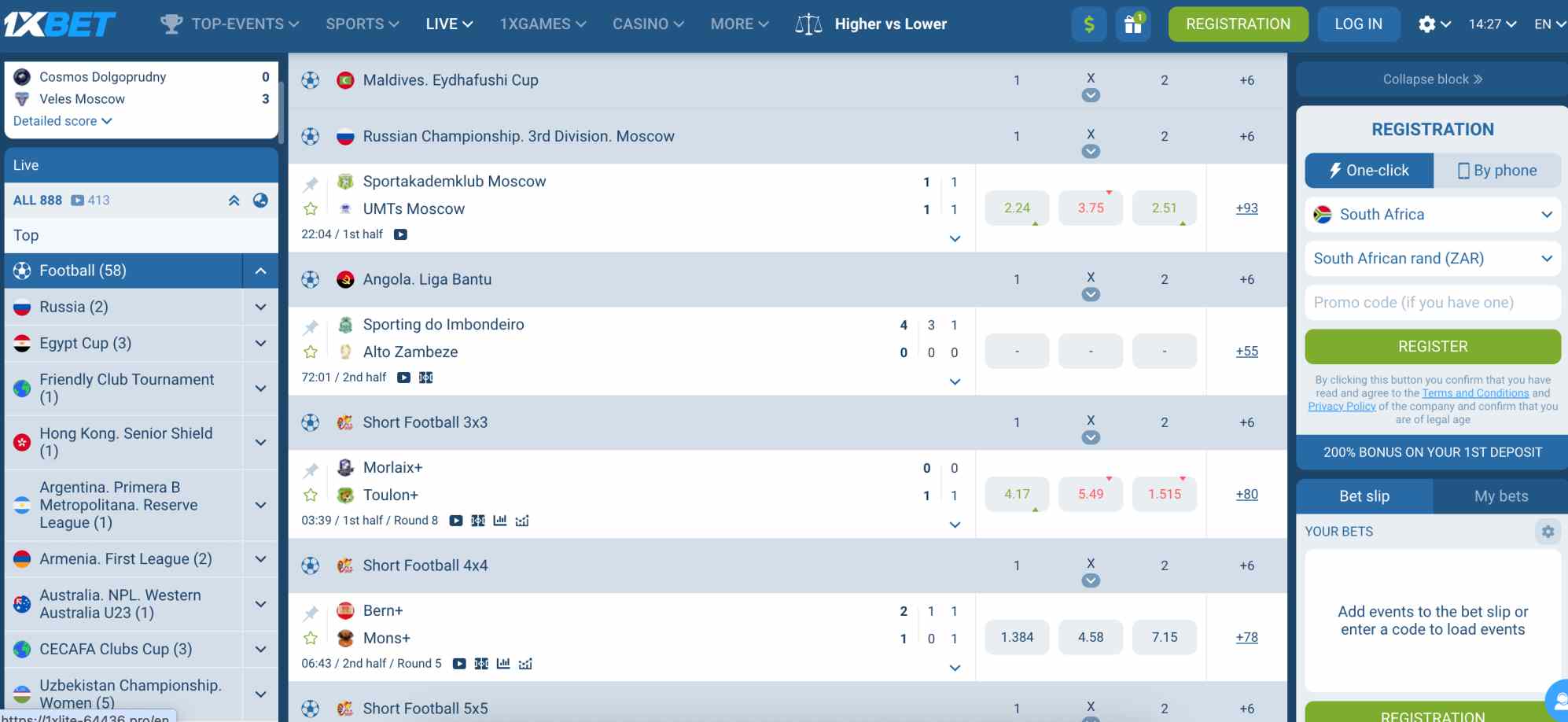
Task: Open bet slip settings gear icon
Action: pyautogui.click(x=1547, y=532)
